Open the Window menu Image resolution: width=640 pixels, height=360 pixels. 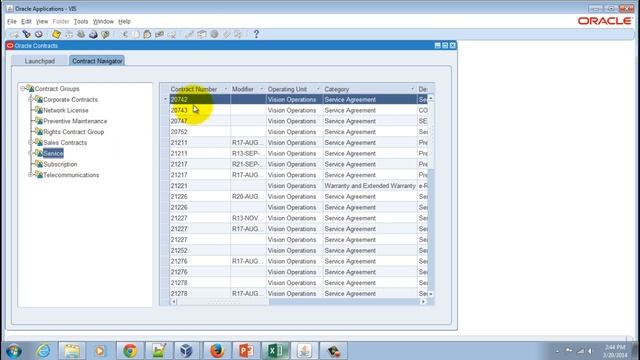click(x=103, y=21)
